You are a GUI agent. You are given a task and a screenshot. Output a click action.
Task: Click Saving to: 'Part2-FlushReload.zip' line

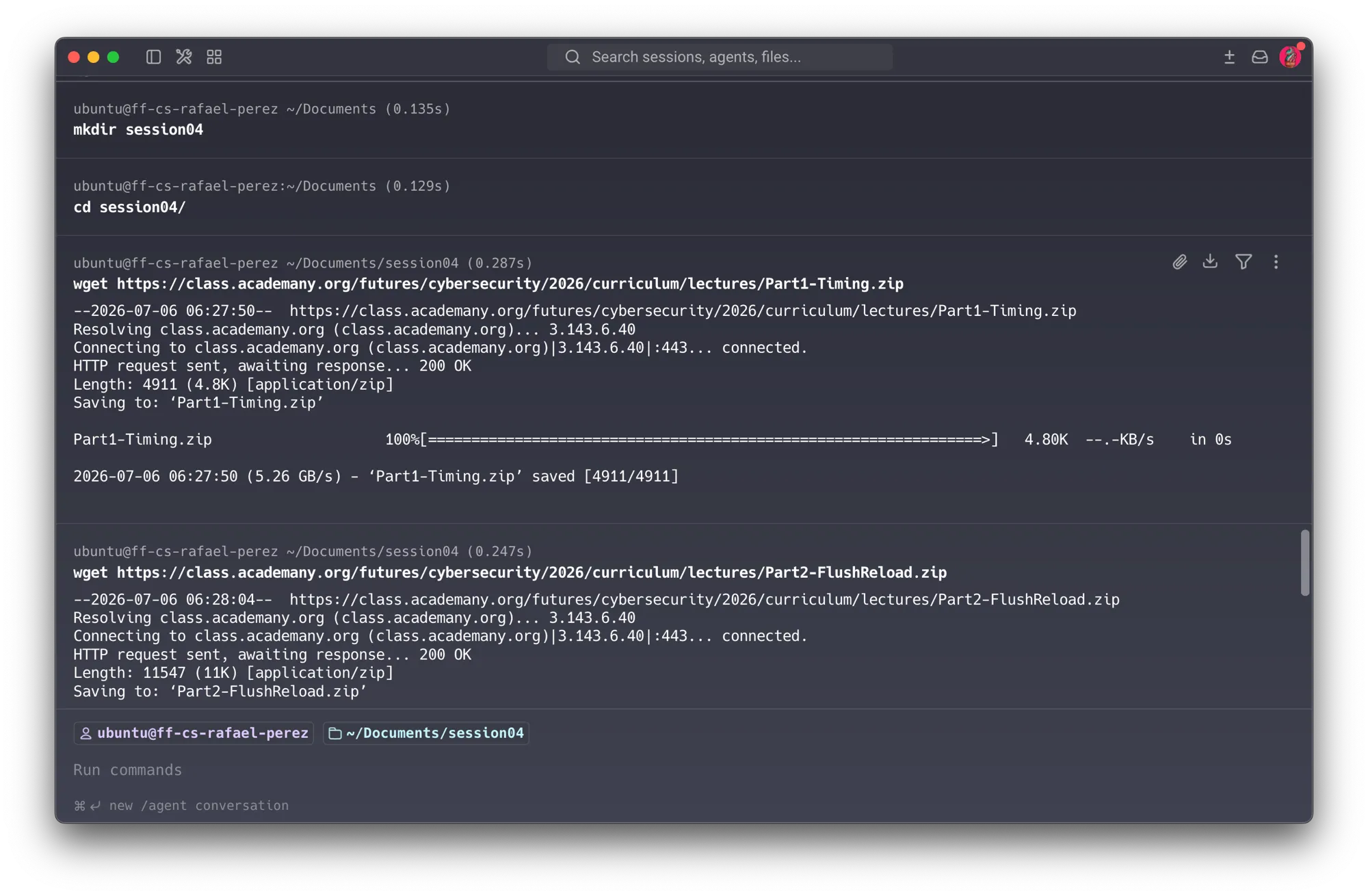point(220,691)
